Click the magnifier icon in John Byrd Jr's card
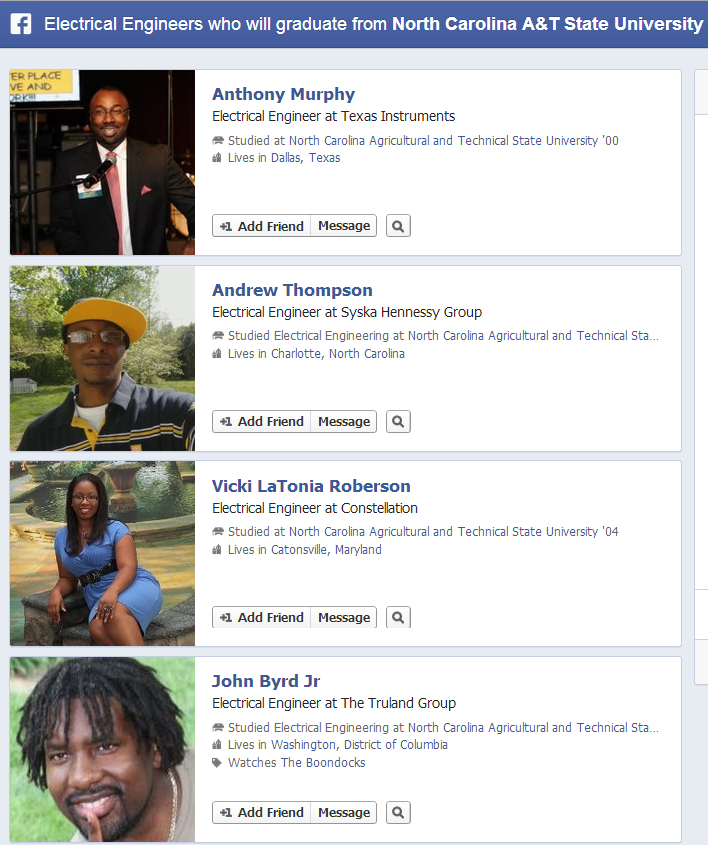Viewport: 708px width, 845px height. [398, 812]
